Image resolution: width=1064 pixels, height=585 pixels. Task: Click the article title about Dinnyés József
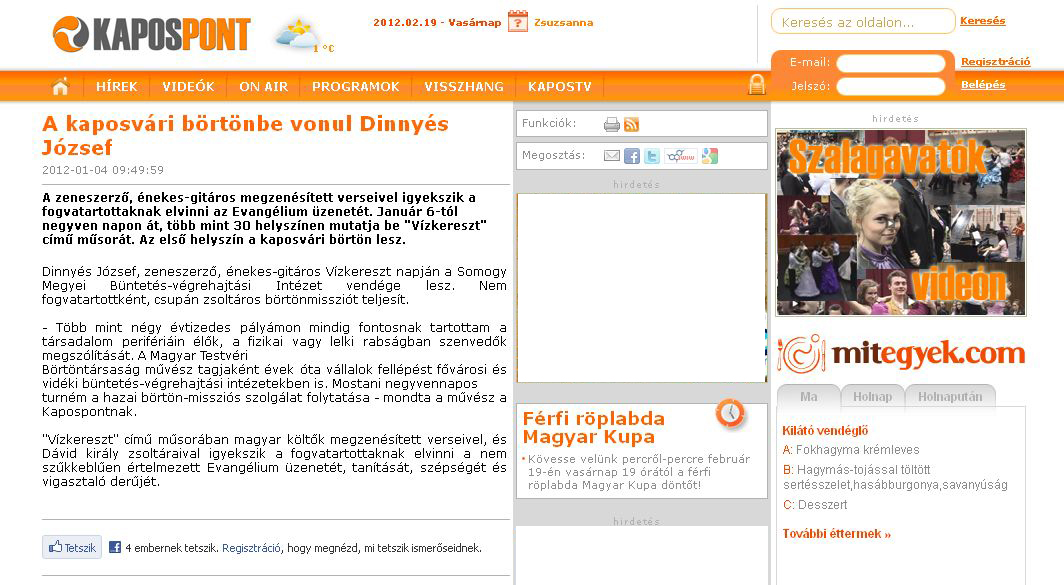[245, 135]
